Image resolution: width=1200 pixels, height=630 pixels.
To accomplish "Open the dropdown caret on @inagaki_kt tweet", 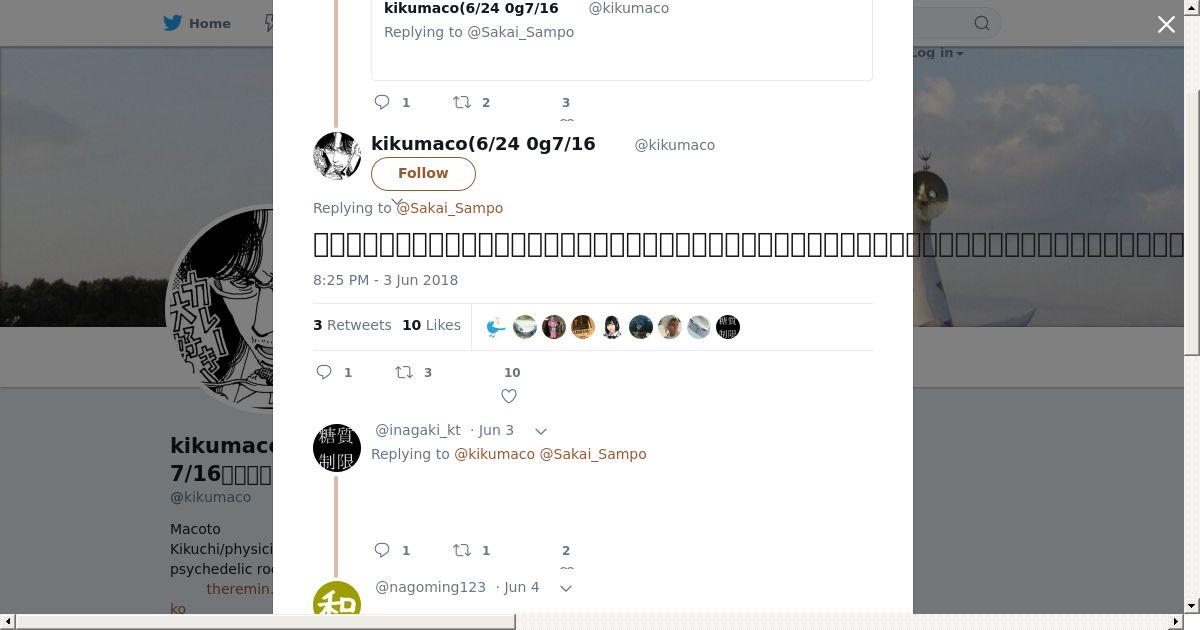I will coord(541,431).
